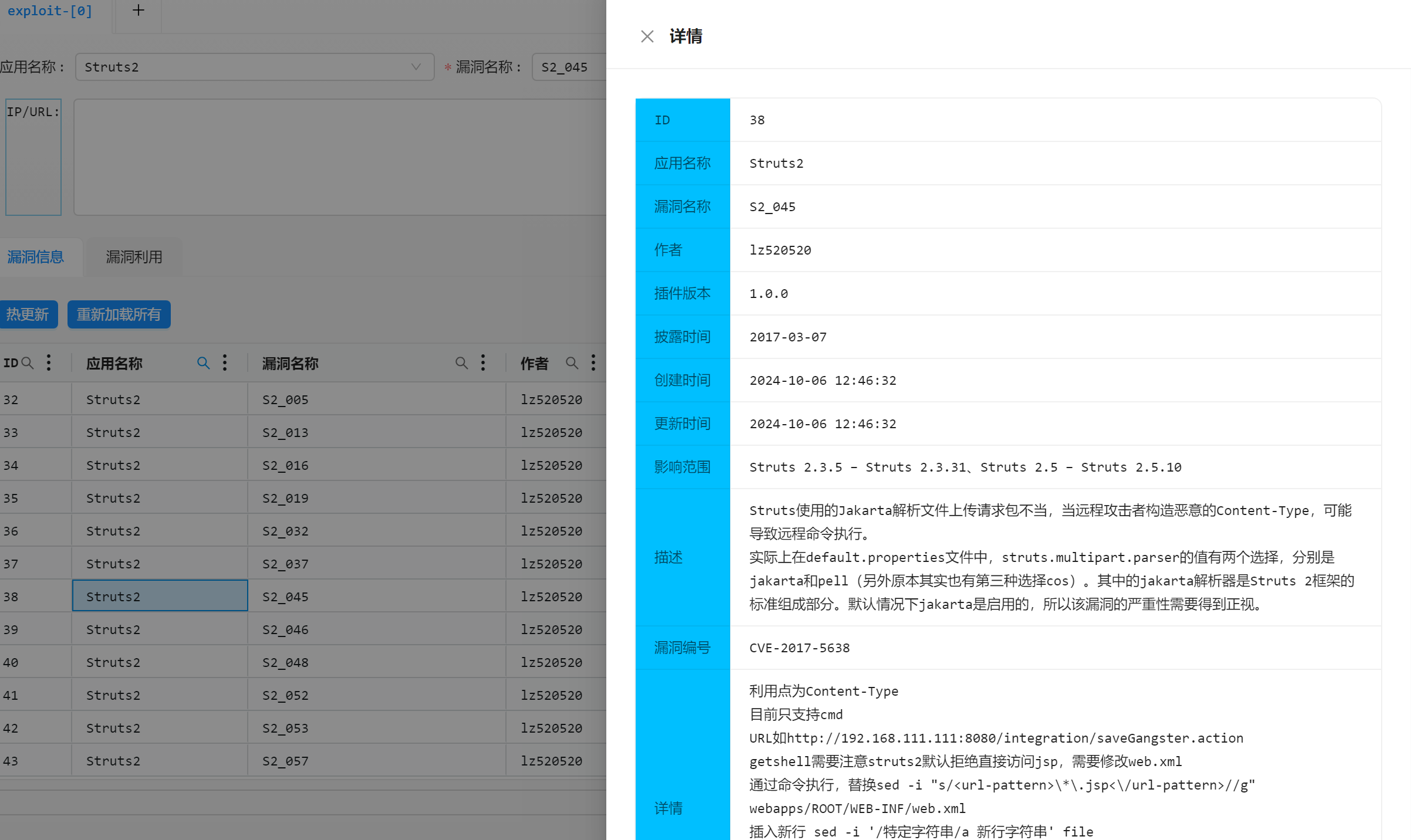Expand the 应用名称 Struts2 dropdown
Screen dimensions: 1411x840
[254, 67]
